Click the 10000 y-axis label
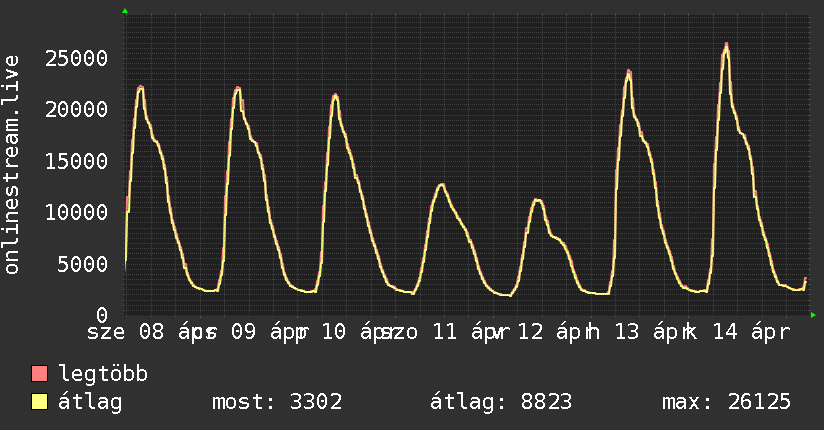 tap(76, 213)
